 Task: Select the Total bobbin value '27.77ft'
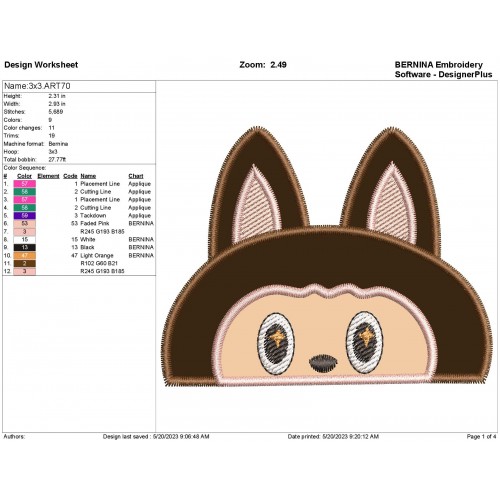tap(57, 160)
